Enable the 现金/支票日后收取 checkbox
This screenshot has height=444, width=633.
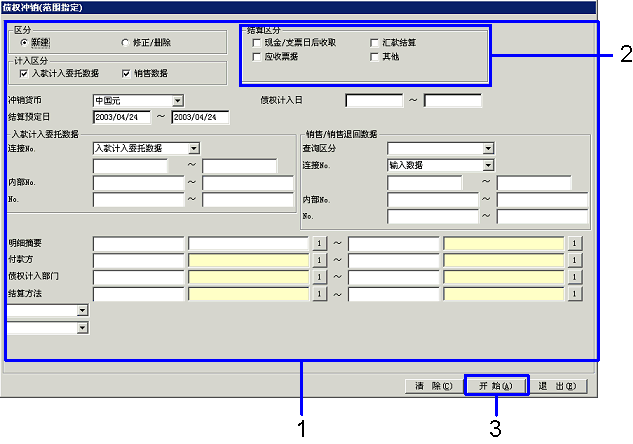257,43
